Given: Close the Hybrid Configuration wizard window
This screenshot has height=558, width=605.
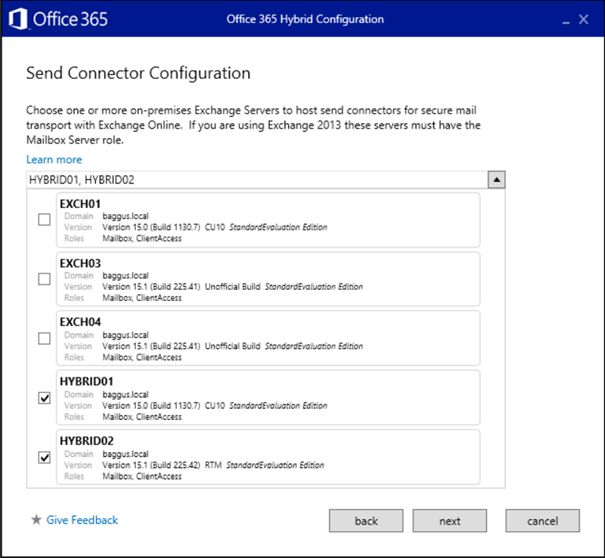Looking at the screenshot, I should pos(584,18).
